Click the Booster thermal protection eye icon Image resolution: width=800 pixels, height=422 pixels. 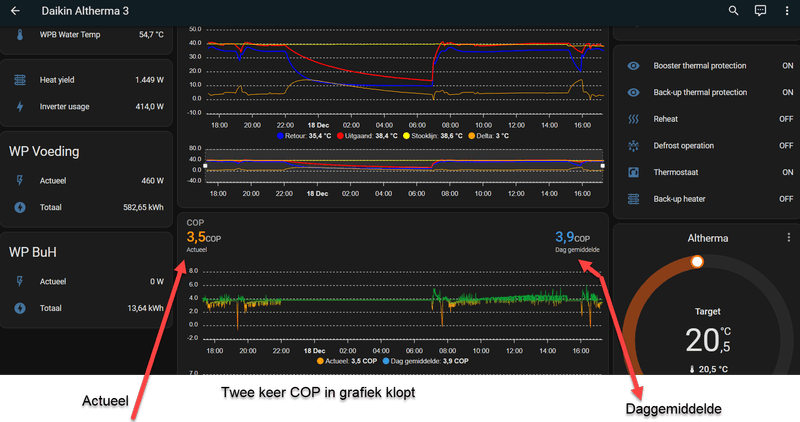633,66
